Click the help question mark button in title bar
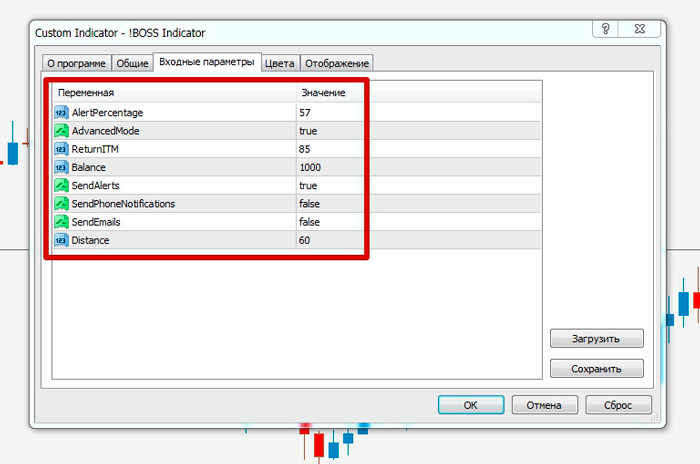The width and height of the screenshot is (700, 464). tap(606, 30)
